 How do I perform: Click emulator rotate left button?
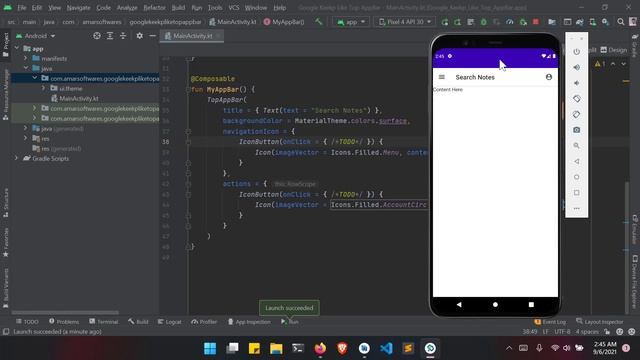point(576,99)
